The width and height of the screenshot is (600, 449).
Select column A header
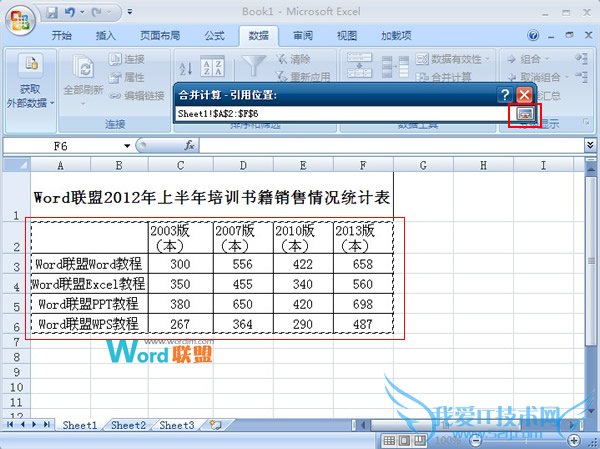coord(60,165)
